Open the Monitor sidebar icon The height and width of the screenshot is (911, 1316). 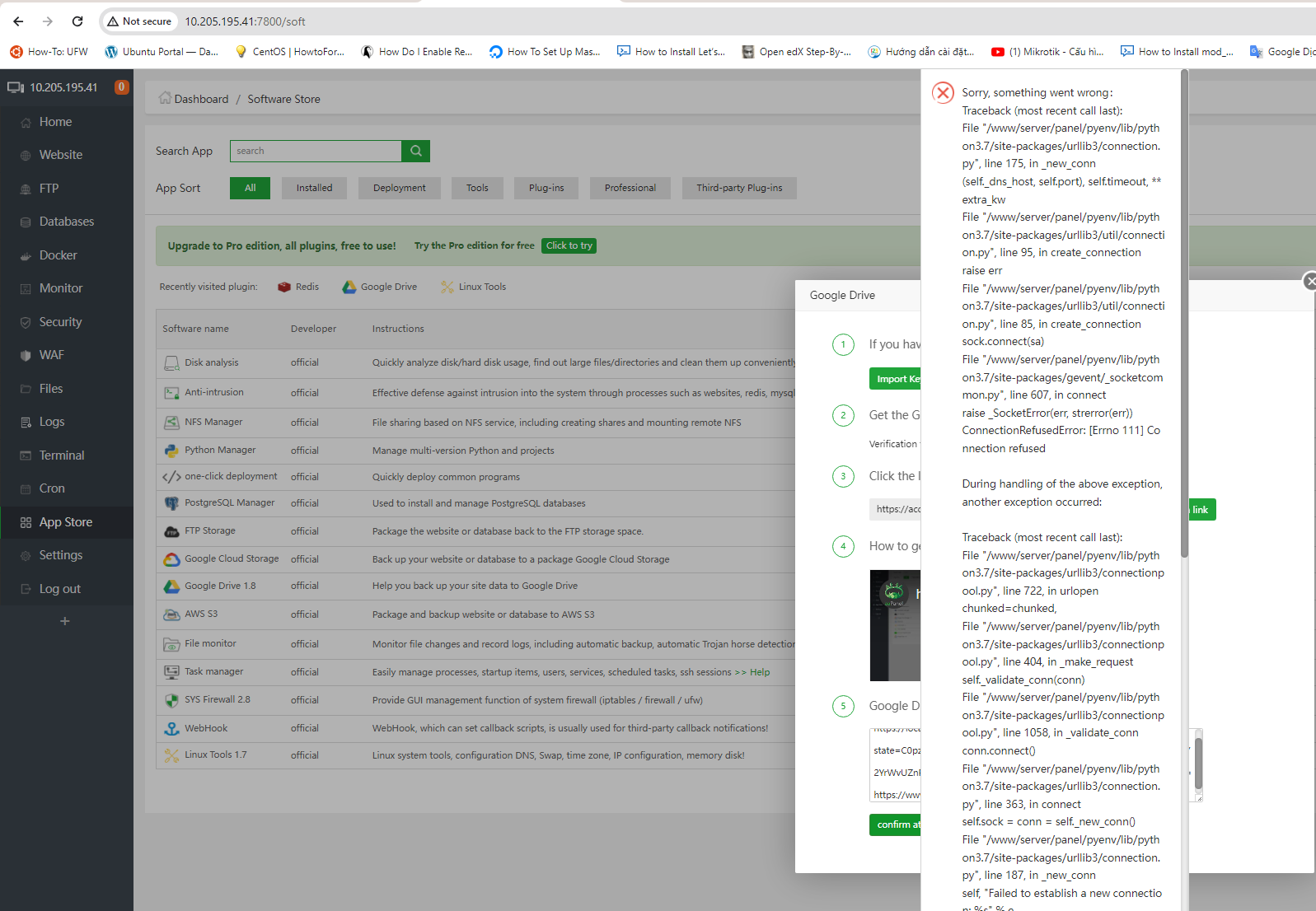pyautogui.click(x=26, y=288)
